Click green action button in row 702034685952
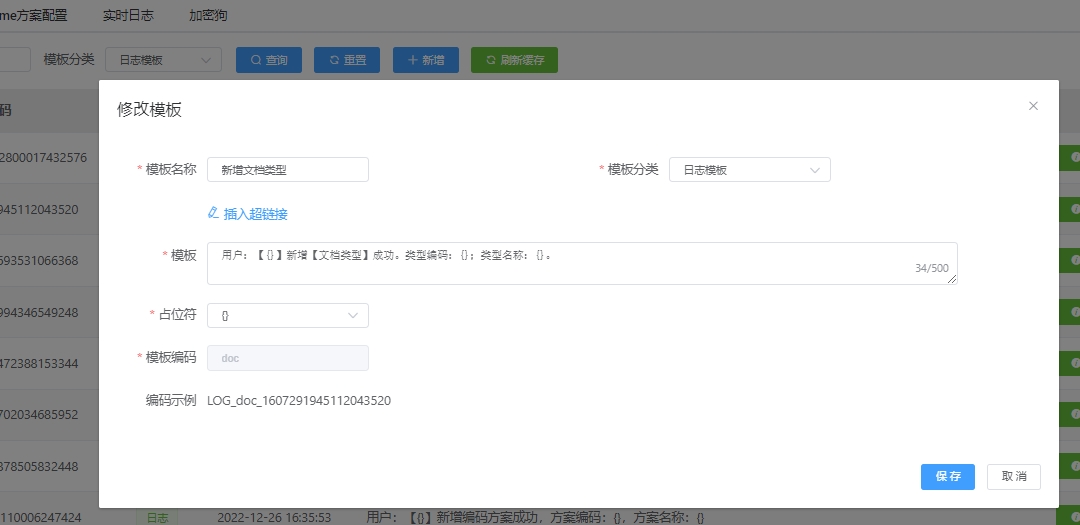This screenshot has width=1080, height=525. [x=1069, y=415]
